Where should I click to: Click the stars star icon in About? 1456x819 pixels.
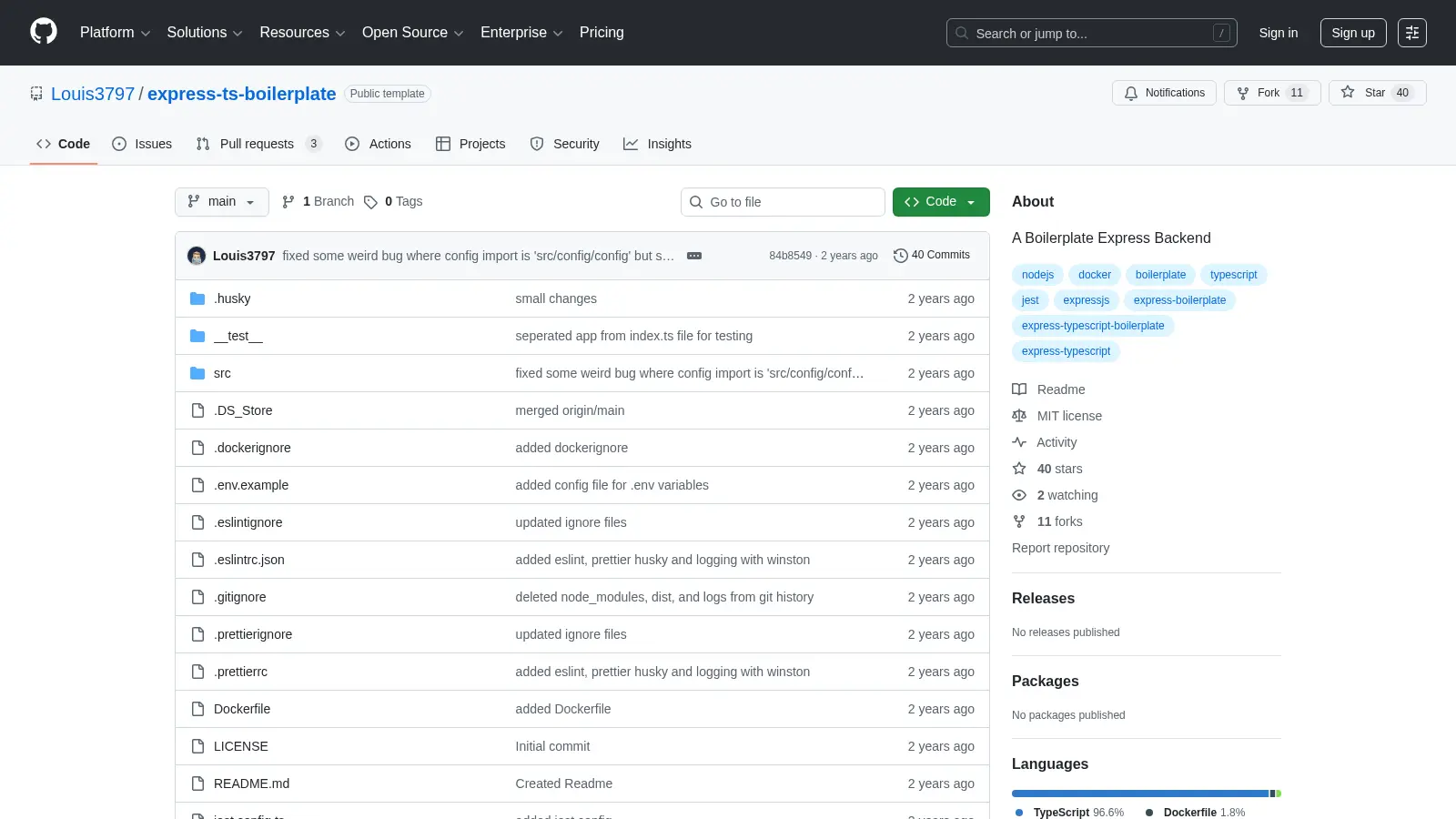click(1019, 469)
